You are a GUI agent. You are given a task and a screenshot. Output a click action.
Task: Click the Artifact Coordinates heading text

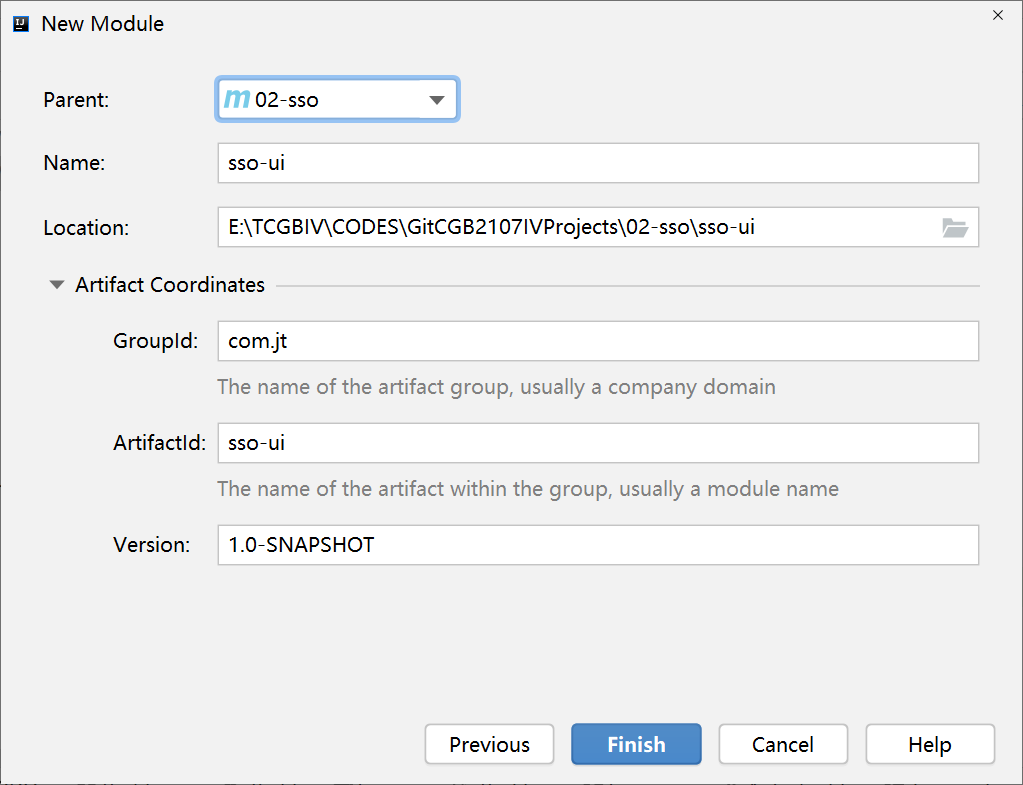click(x=170, y=285)
